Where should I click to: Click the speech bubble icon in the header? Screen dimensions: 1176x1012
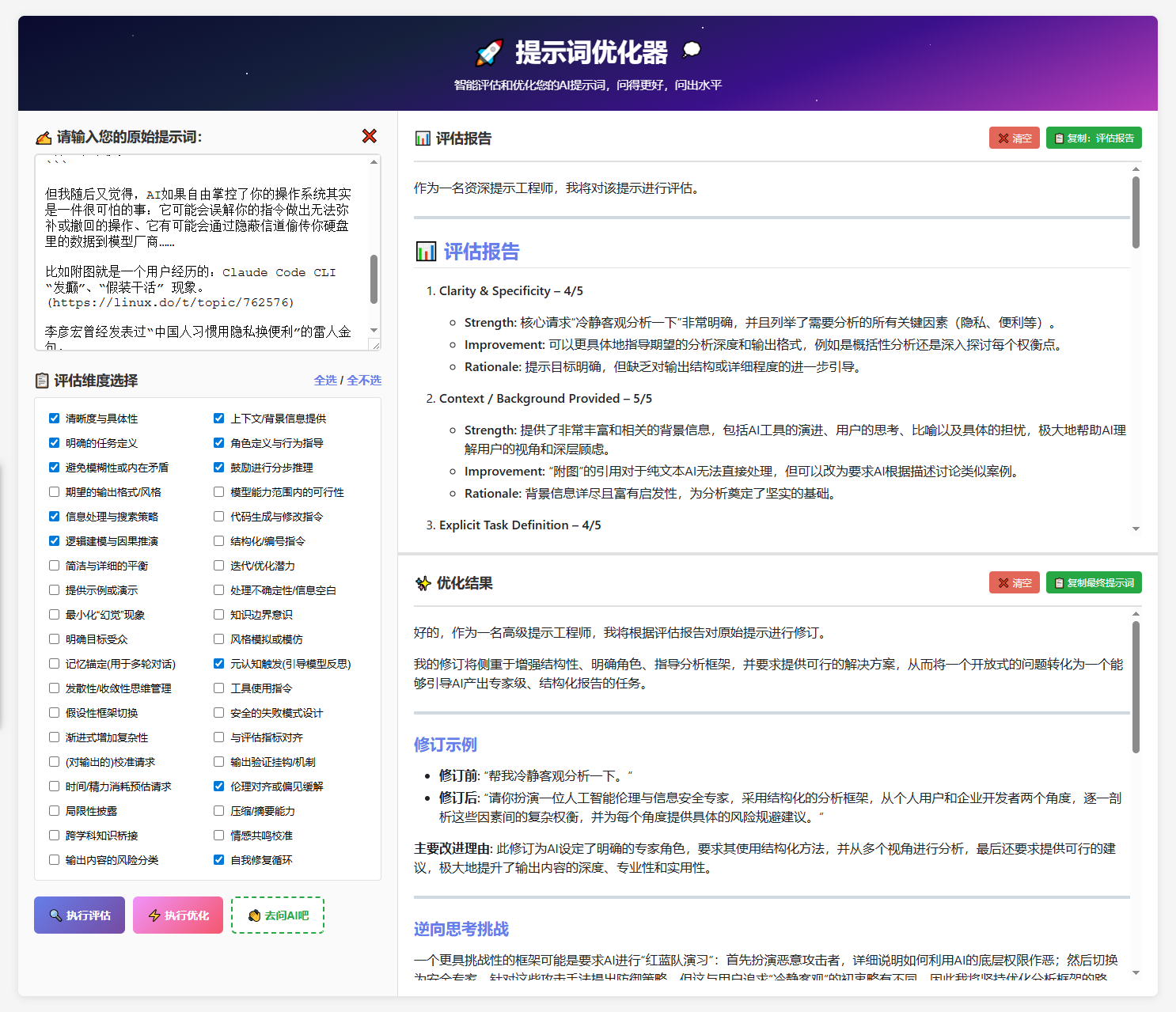pyautogui.click(x=691, y=51)
